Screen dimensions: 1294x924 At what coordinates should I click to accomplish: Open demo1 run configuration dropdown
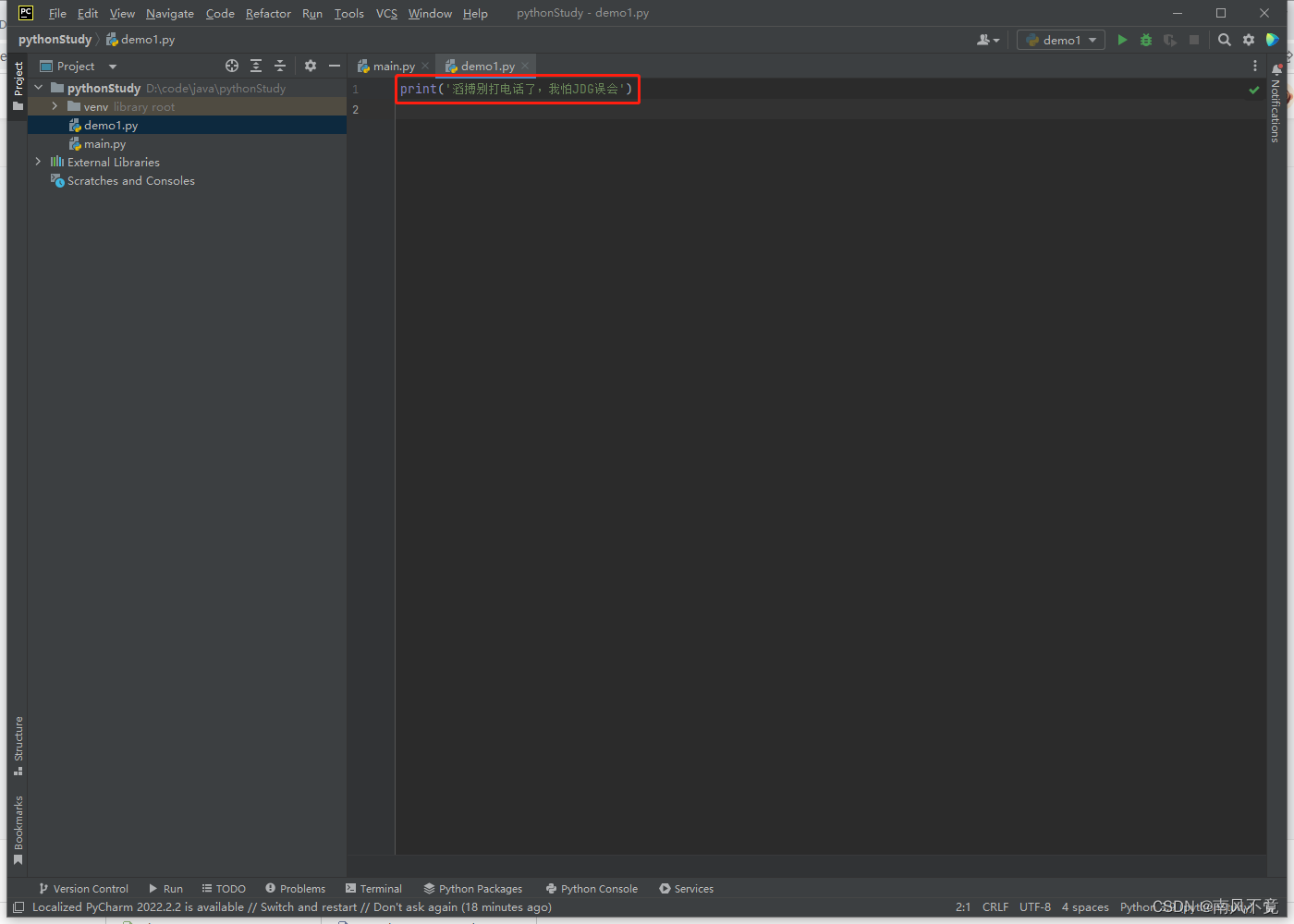(x=1061, y=40)
